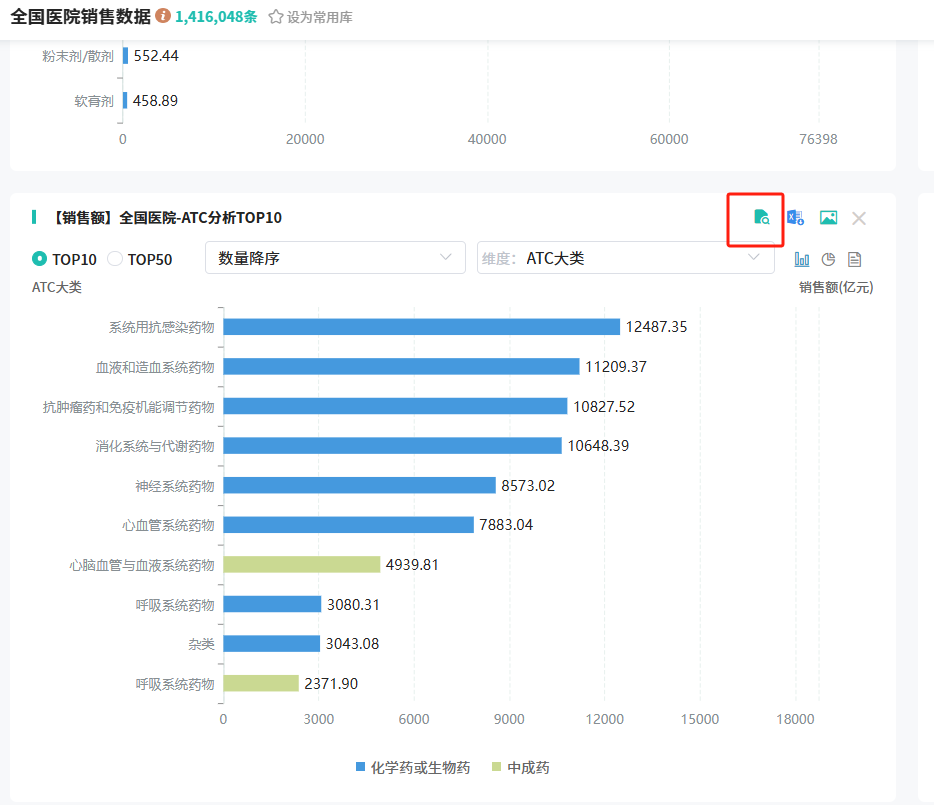The image size is (934, 805).
Task: Click the 1,416,048条 record count link
Action: tap(216, 17)
